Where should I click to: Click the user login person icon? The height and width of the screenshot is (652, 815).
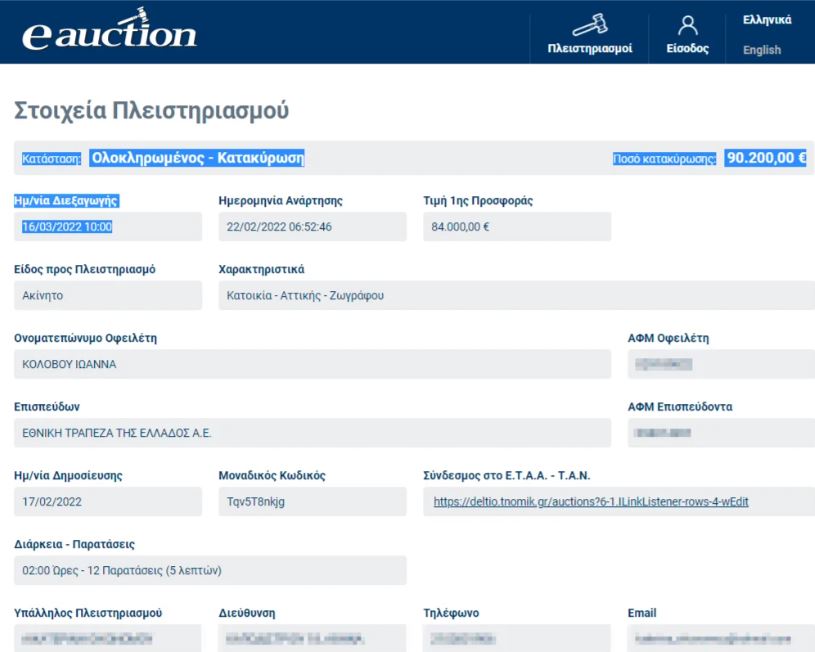[687, 24]
